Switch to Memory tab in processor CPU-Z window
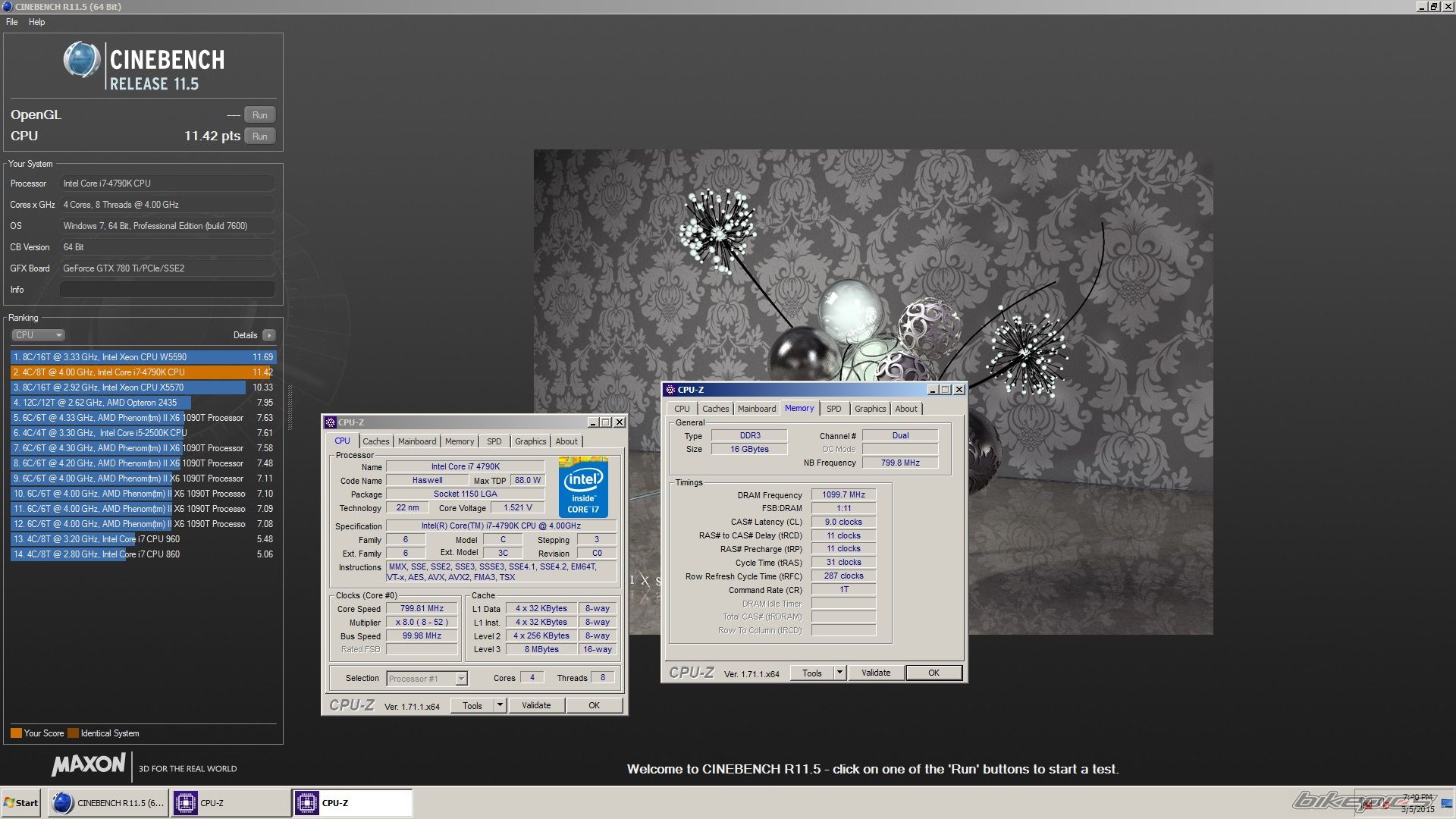1456x819 pixels. 460,441
